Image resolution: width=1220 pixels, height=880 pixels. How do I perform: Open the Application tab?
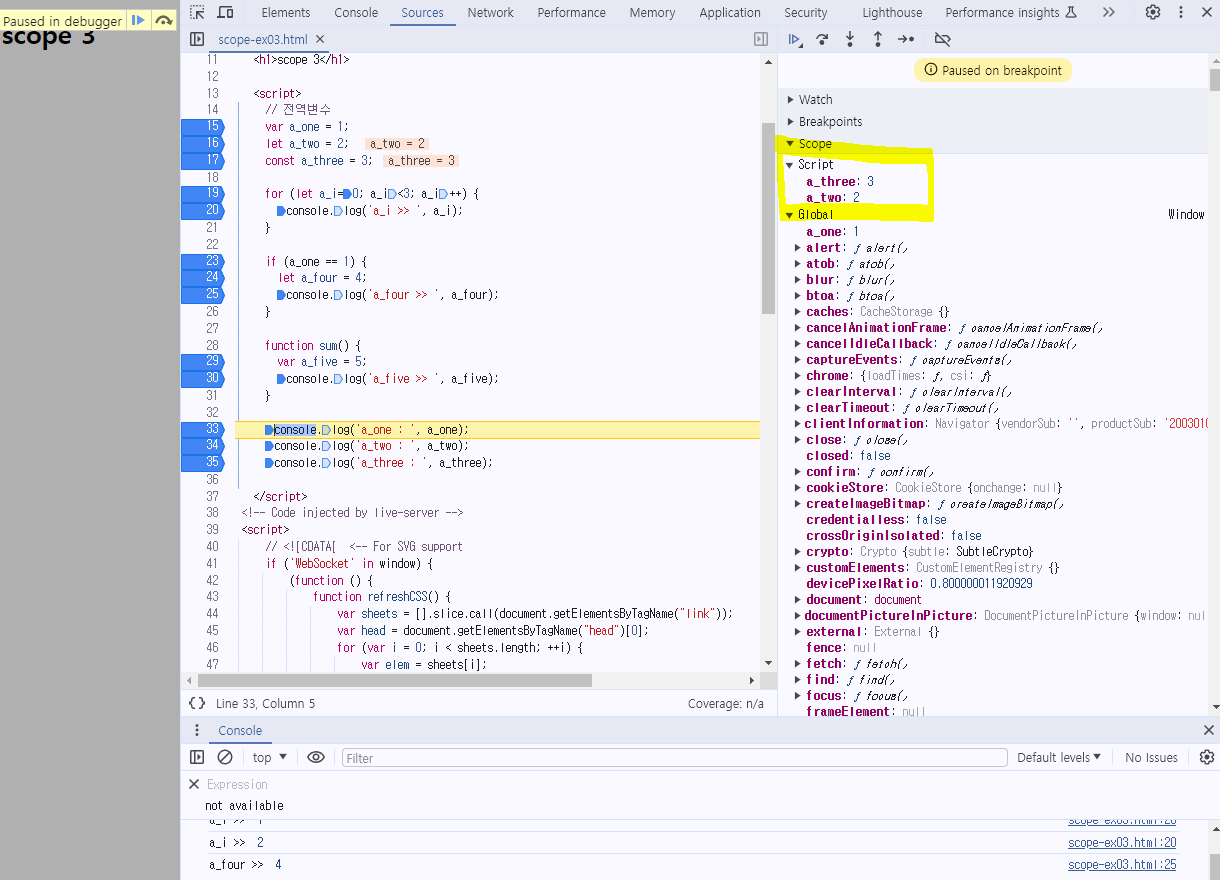[730, 12]
